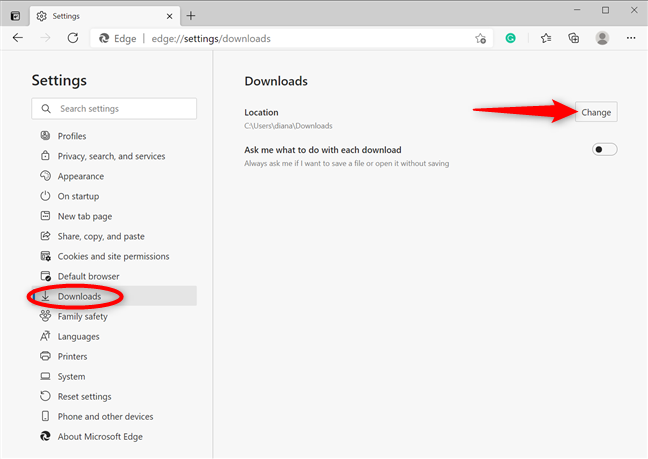This screenshot has height=459, width=648.
Task: Click the Search settings field
Action: coord(114,109)
